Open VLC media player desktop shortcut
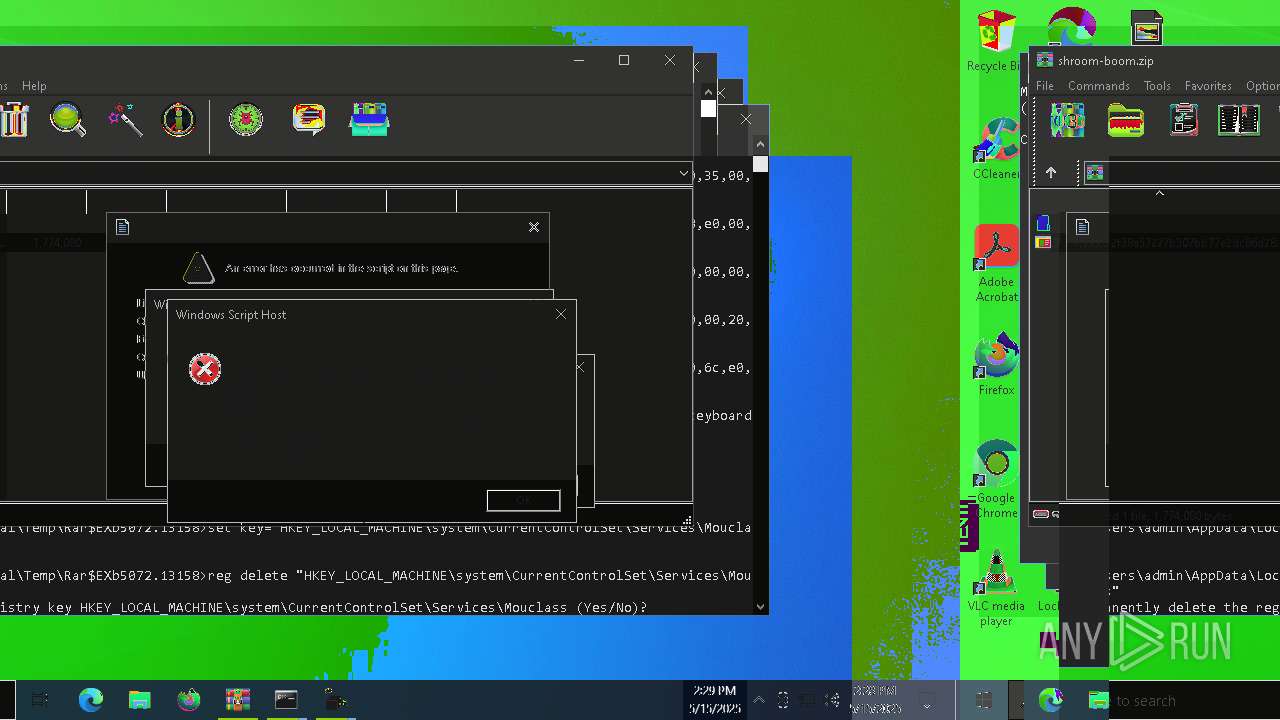Viewport: 1280px width, 720px height. click(x=996, y=590)
